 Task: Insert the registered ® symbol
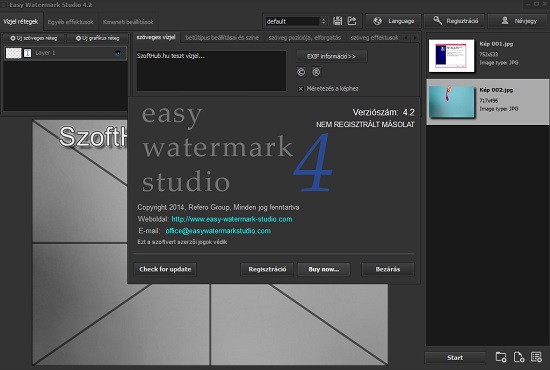316,72
